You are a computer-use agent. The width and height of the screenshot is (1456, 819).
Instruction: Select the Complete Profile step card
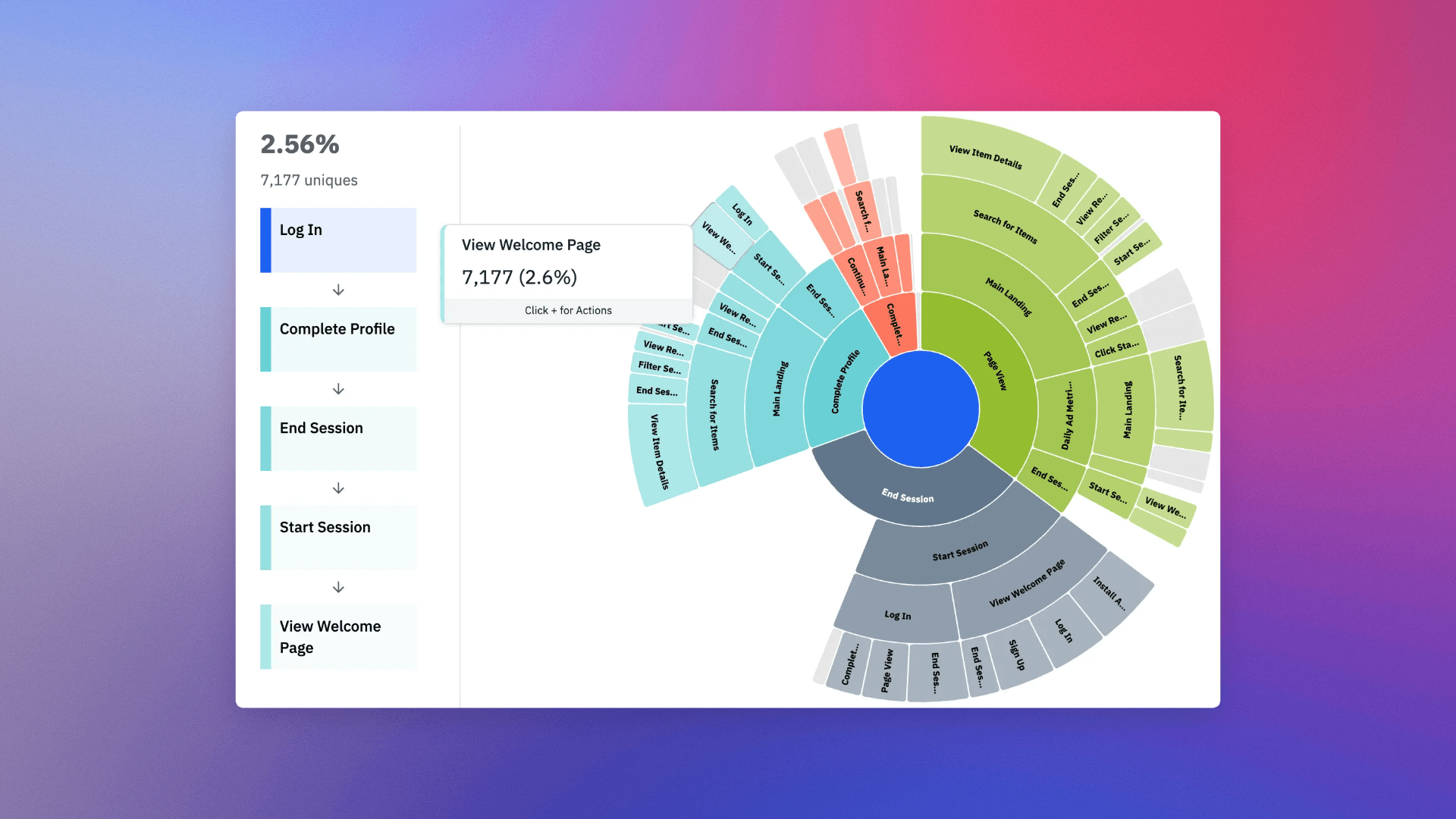pos(338,339)
